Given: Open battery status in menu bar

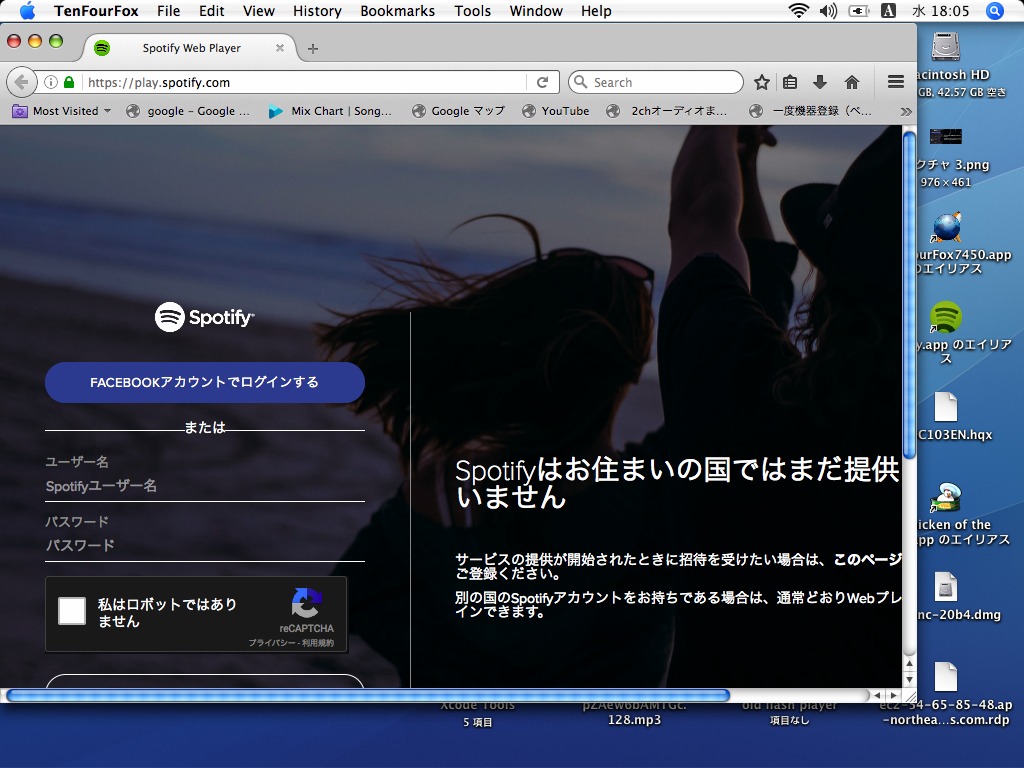Looking at the screenshot, I should coord(859,11).
